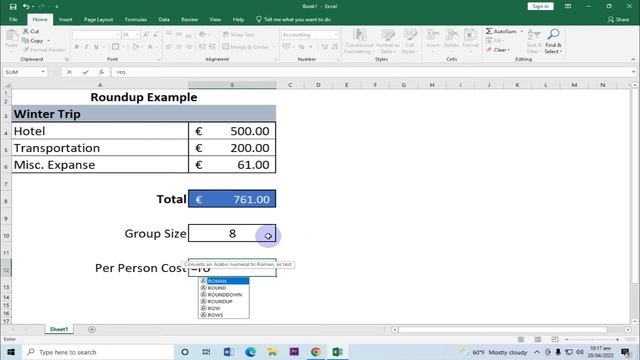Click the Insert cells icon
Viewport: 640px width, 360px height.
coord(433,35)
